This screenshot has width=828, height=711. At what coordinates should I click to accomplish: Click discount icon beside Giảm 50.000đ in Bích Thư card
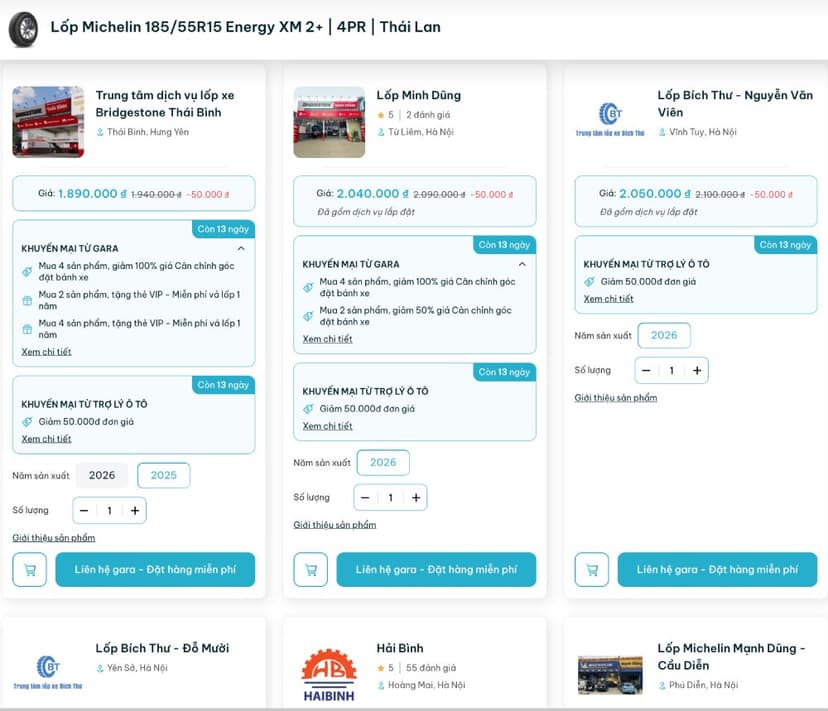pyautogui.click(x=589, y=282)
